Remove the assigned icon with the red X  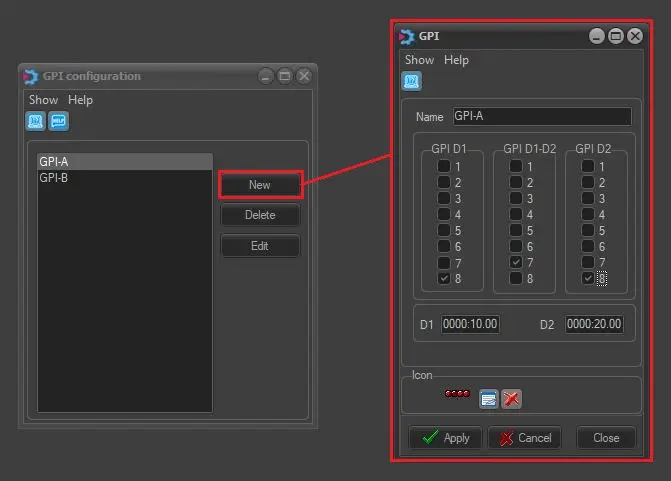[x=512, y=398]
